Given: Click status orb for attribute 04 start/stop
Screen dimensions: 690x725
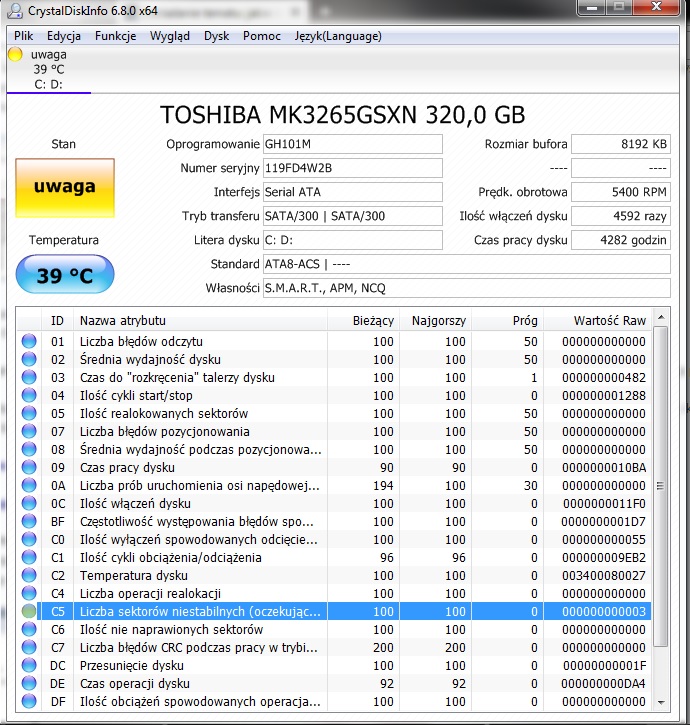Looking at the screenshot, I should coord(29,395).
